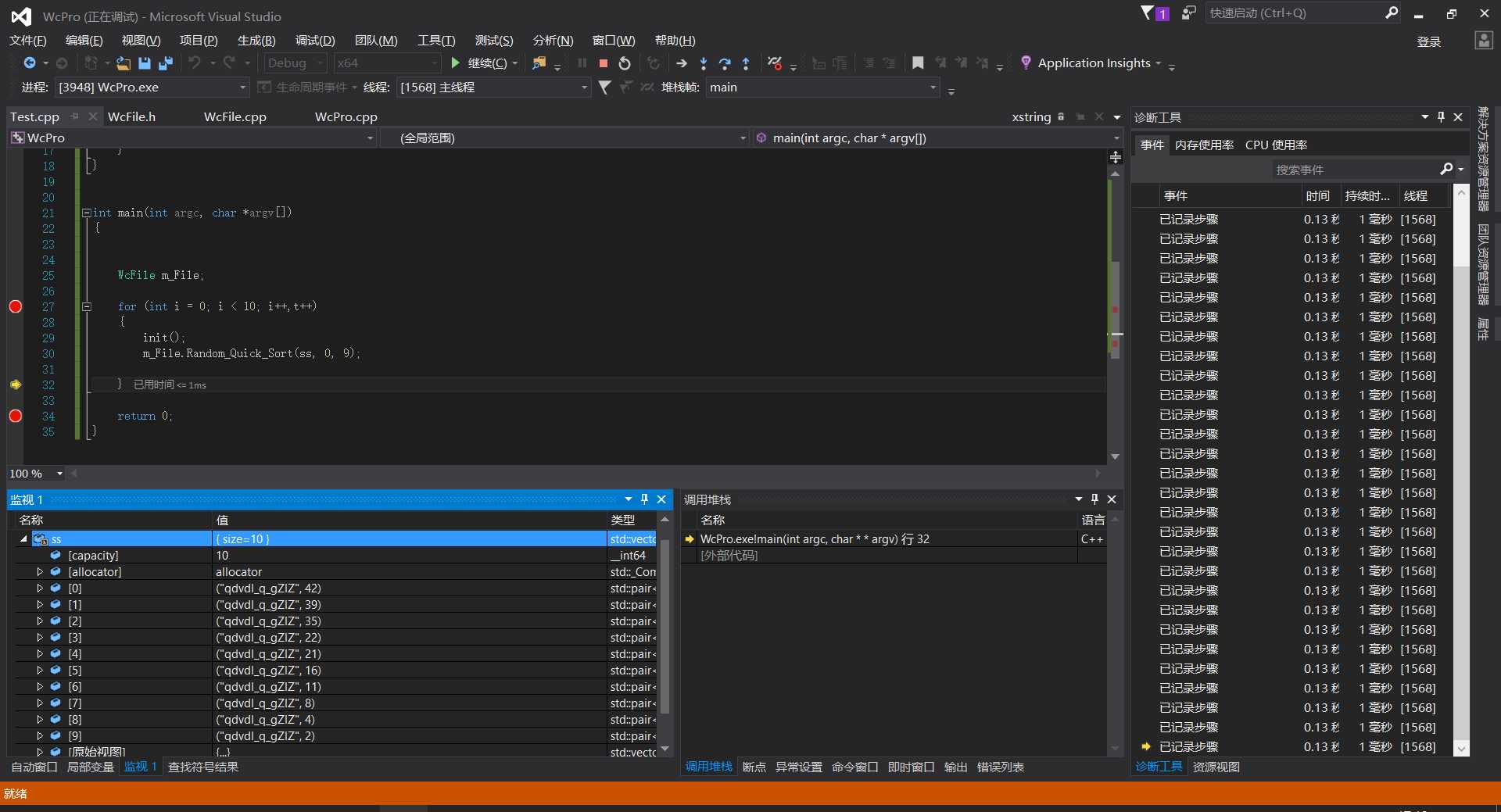
Task: Click the Application Insights lightbulb icon
Action: click(x=1026, y=63)
